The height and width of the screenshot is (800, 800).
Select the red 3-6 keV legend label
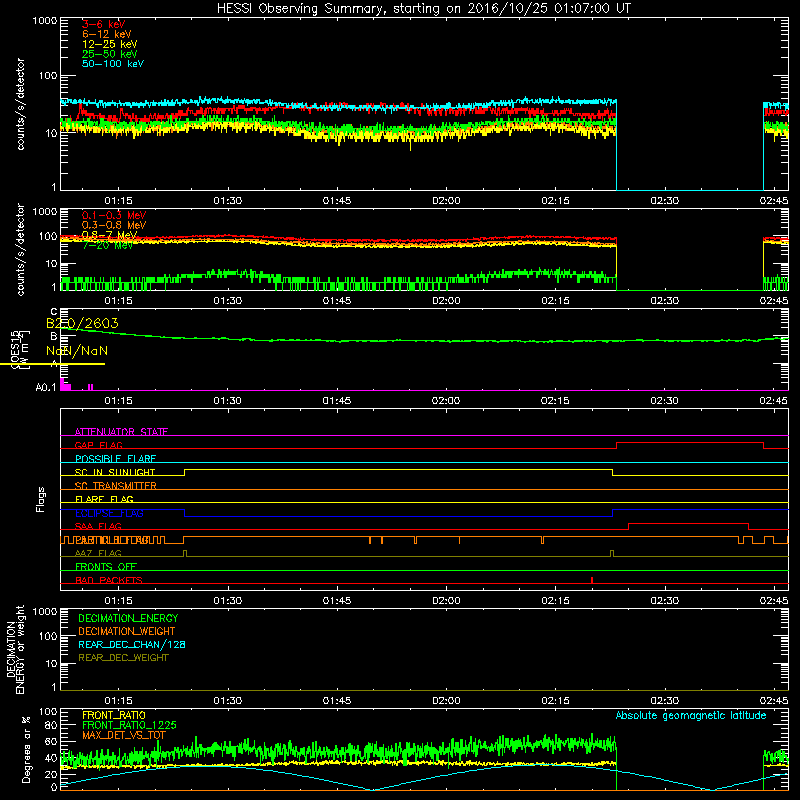(x=104, y=24)
